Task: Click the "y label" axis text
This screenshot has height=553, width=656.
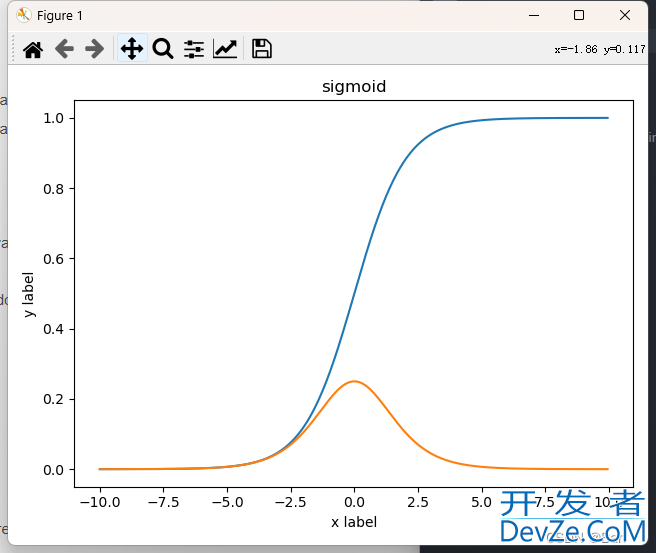Action: [29, 295]
